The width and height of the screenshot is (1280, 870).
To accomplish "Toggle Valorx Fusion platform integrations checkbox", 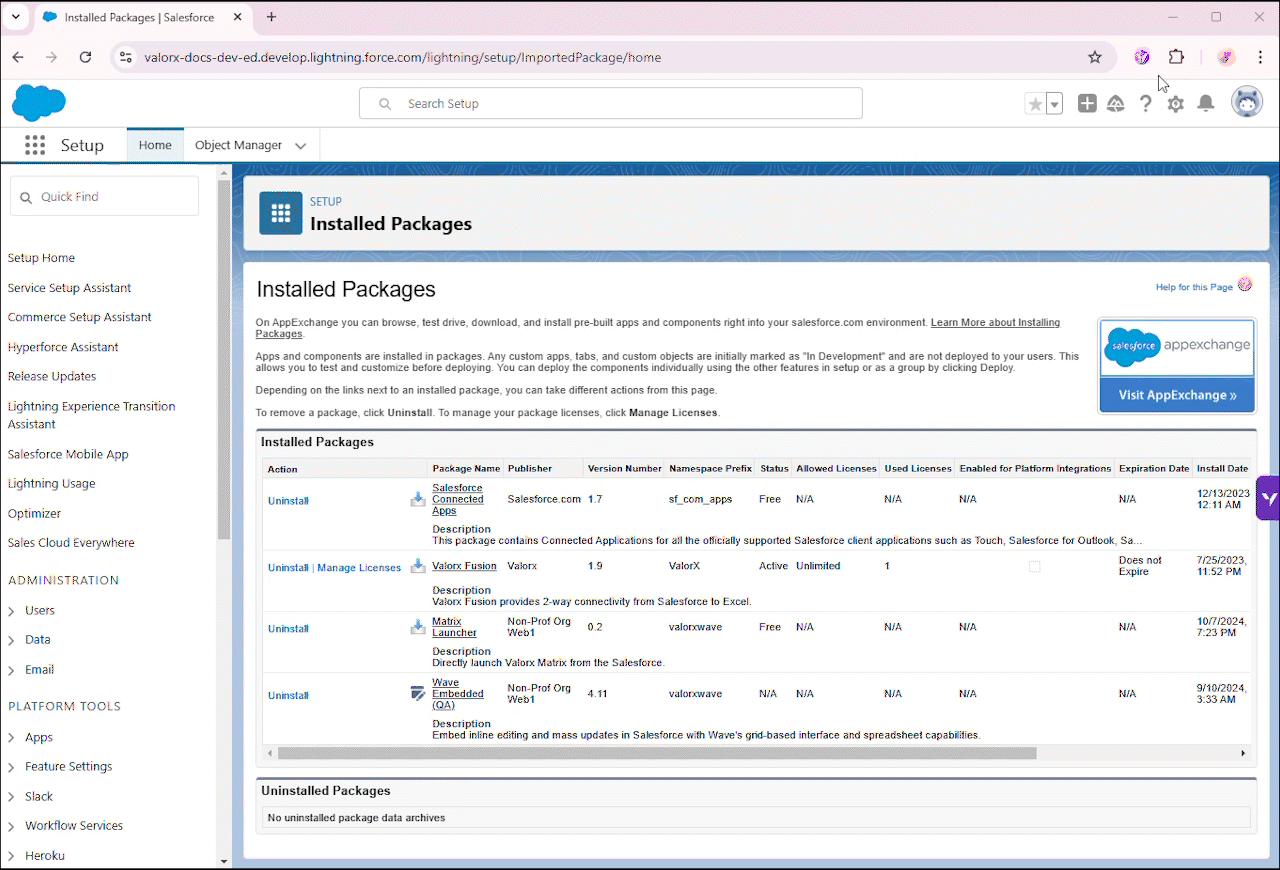I will click(1034, 566).
